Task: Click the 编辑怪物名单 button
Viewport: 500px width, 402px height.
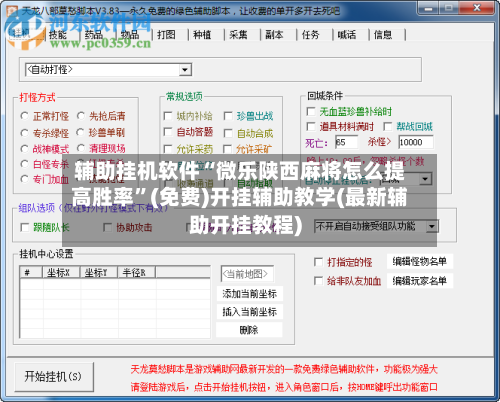Action: pos(420,262)
